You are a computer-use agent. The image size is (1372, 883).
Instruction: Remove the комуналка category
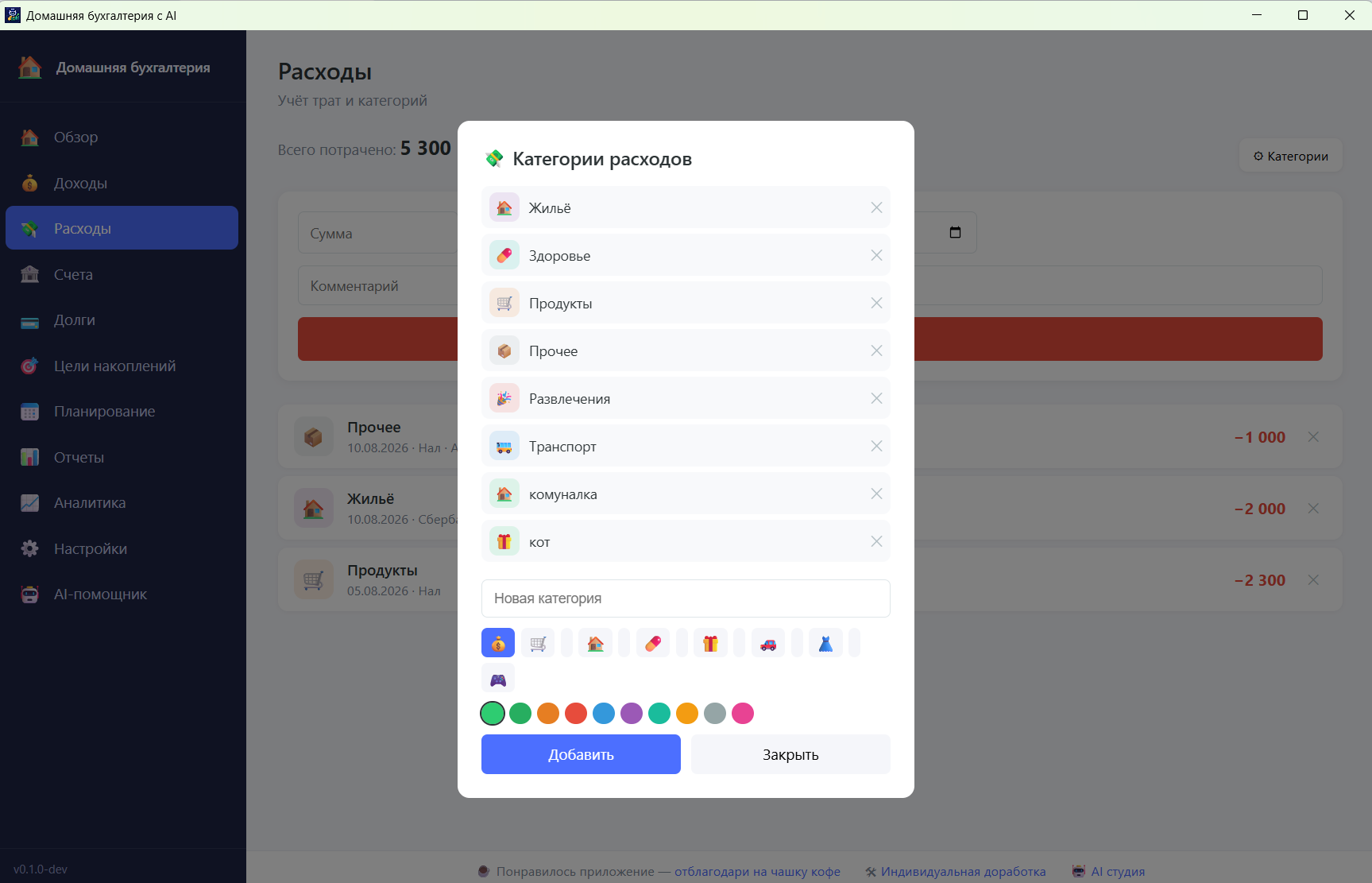pyautogui.click(x=876, y=494)
